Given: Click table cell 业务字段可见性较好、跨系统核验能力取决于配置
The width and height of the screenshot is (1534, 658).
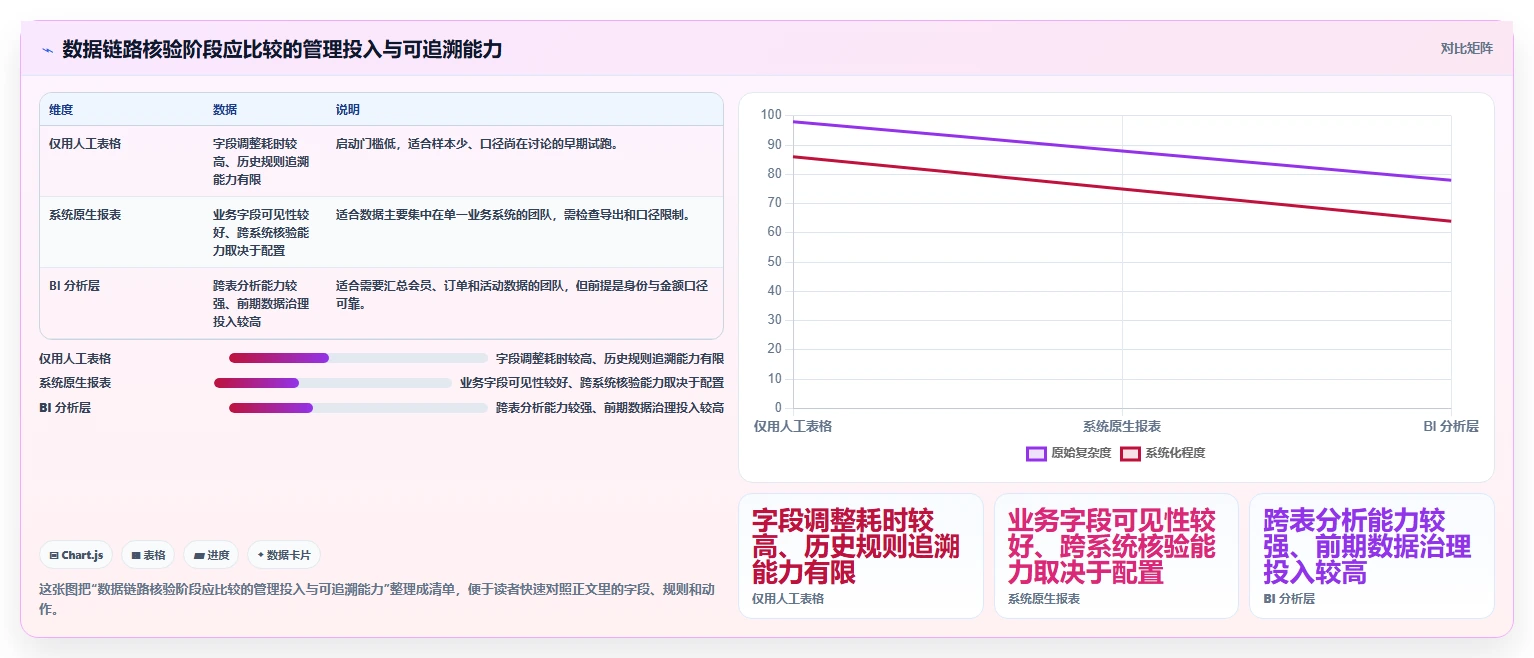Looking at the screenshot, I should point(261,233).
